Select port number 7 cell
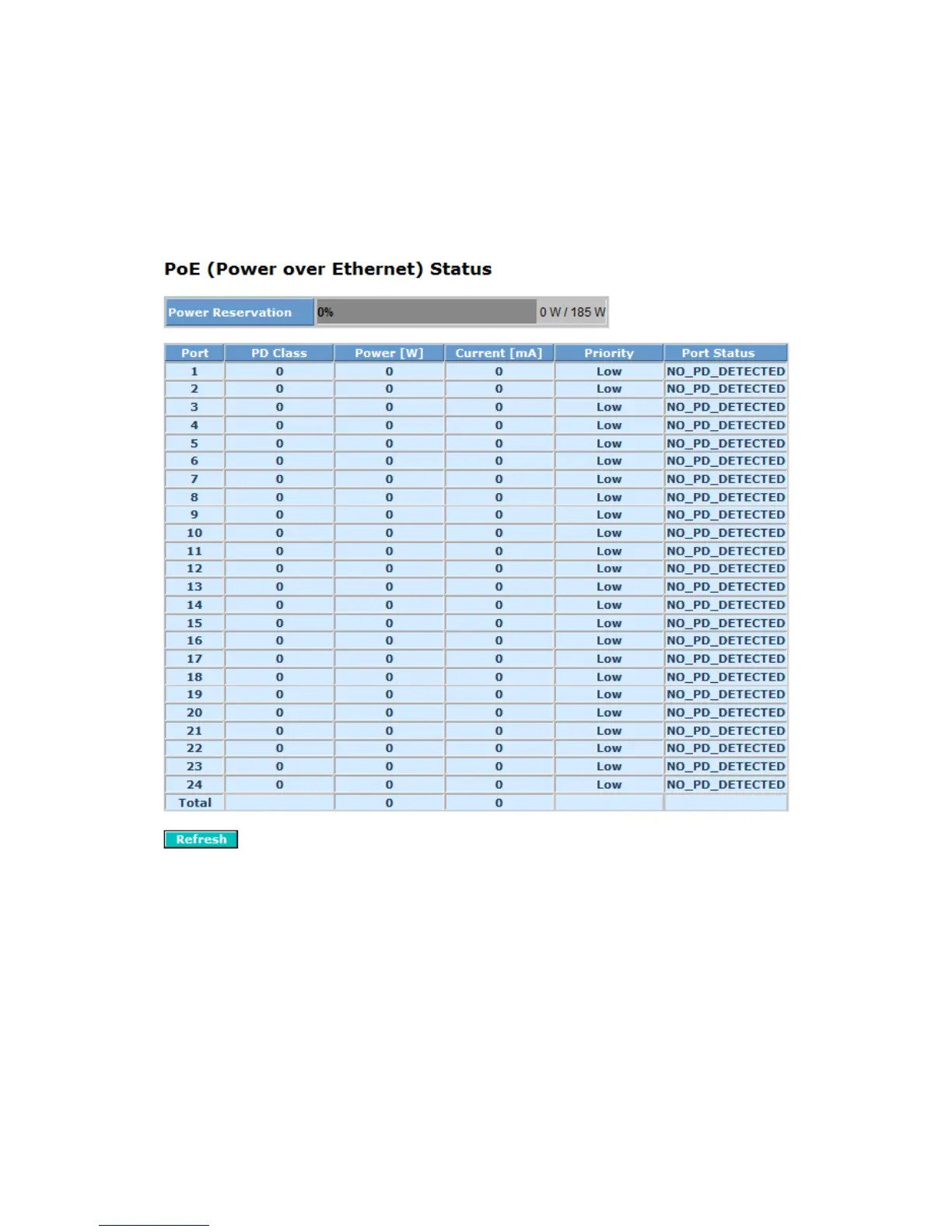 tap(194, 479)
